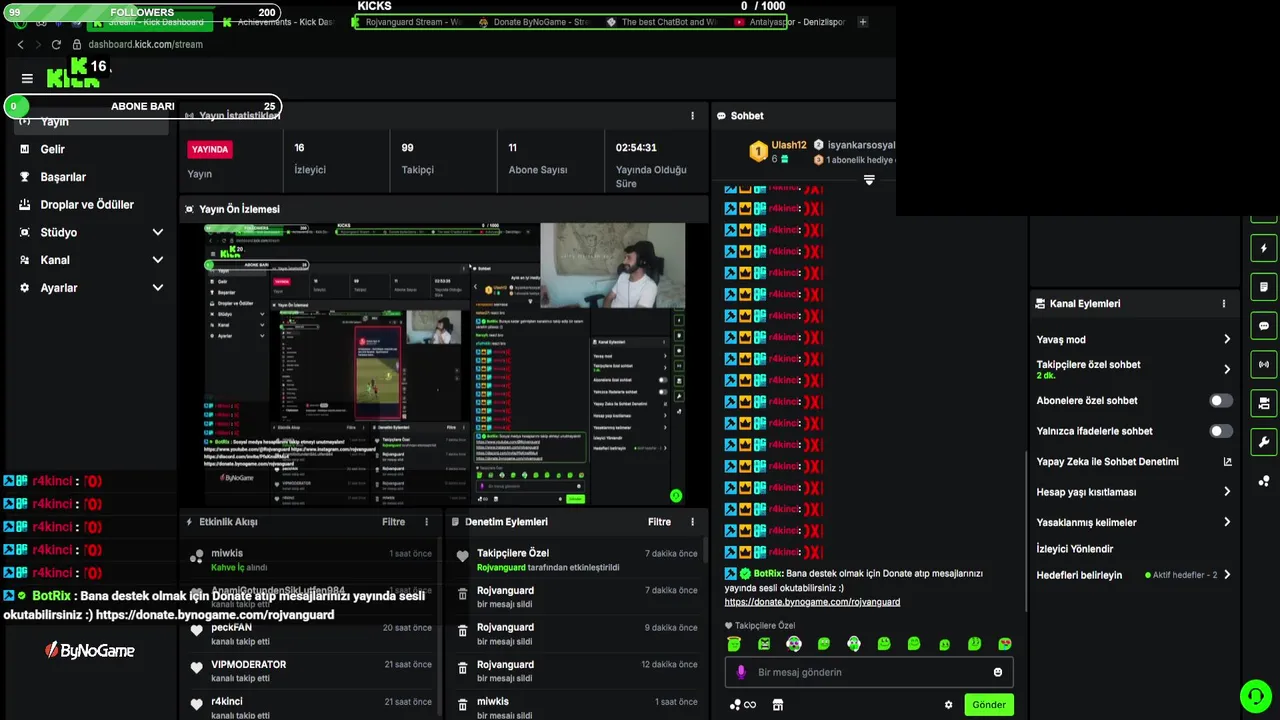
Task: Open chat settings gear icon
Action: tap(948, 705)
